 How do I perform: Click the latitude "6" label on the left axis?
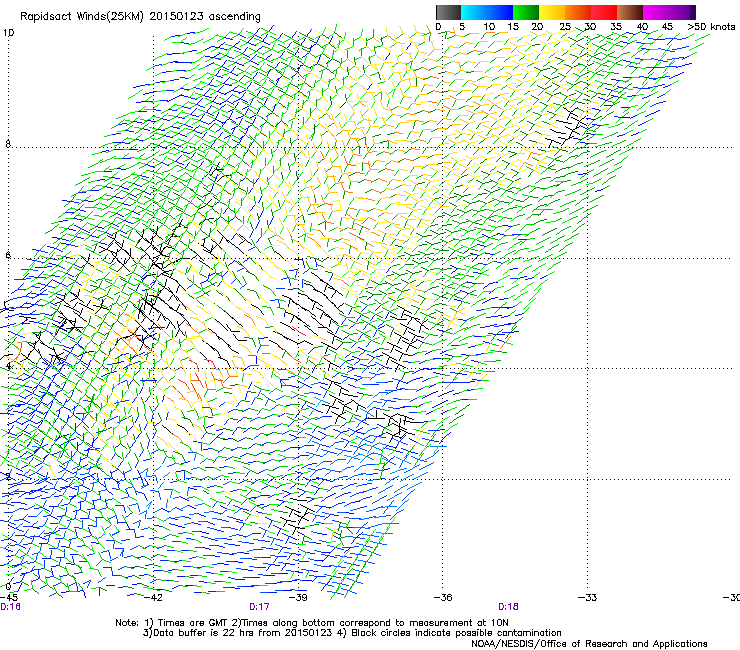pyautogui.click(x=8, y=255)
